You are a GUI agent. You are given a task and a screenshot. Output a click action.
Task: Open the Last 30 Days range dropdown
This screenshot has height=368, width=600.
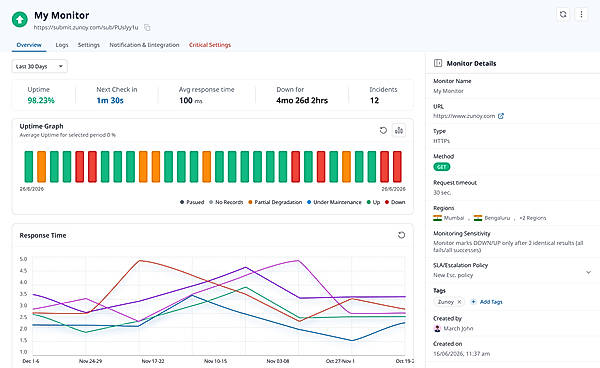coord(40,67)
